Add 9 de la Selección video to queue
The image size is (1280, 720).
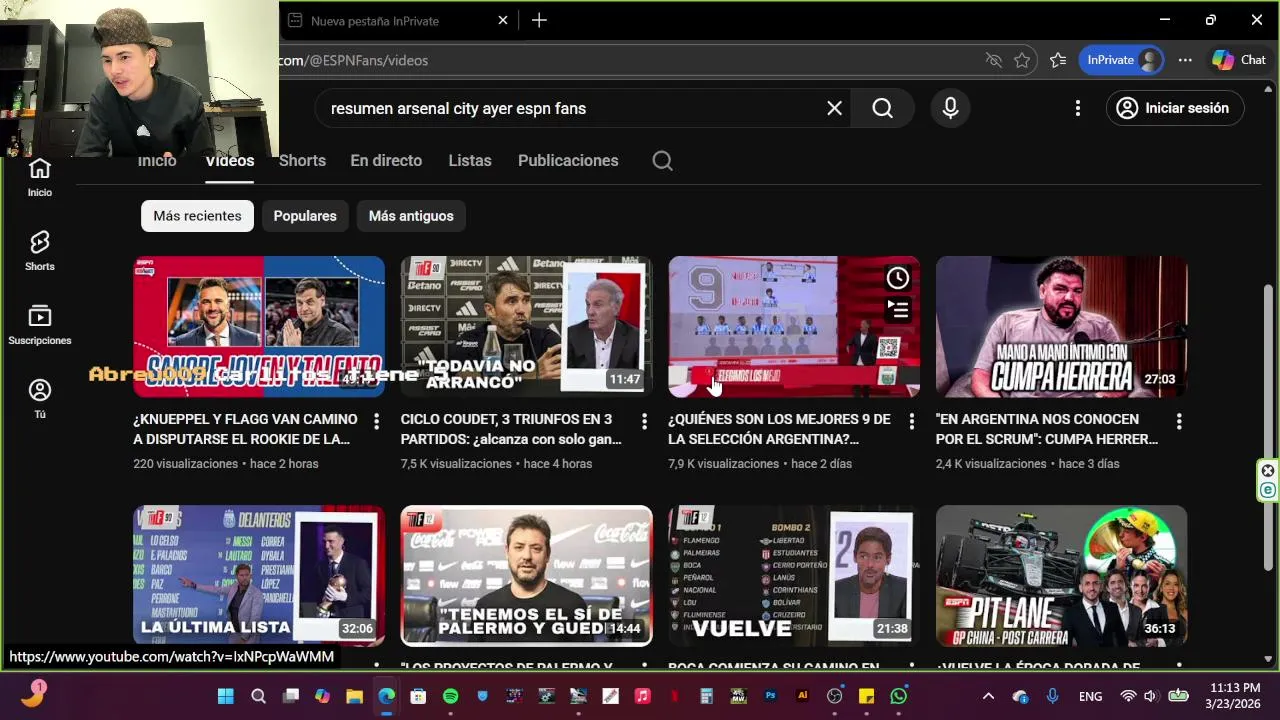(x=898, y=310)
